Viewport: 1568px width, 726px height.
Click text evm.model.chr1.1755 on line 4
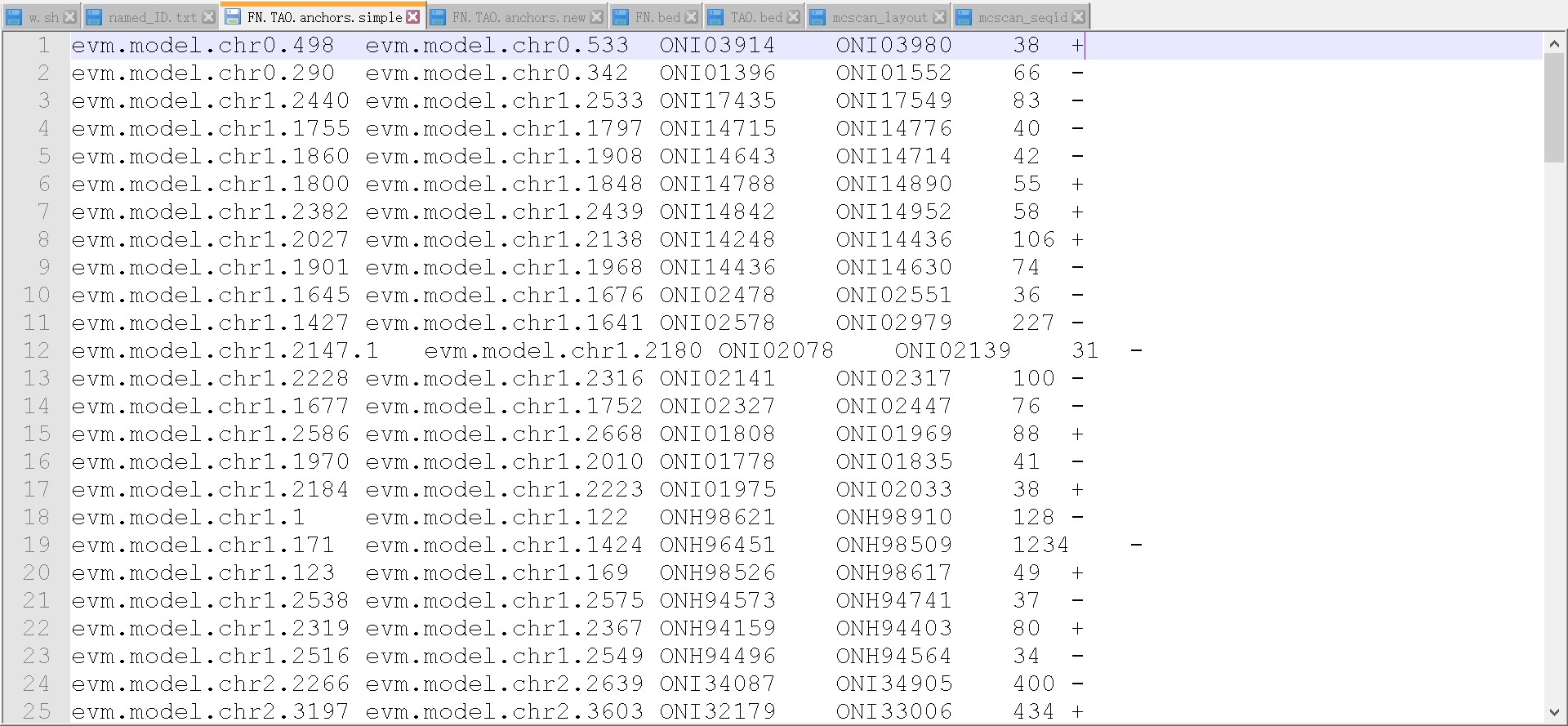[211, 128]
